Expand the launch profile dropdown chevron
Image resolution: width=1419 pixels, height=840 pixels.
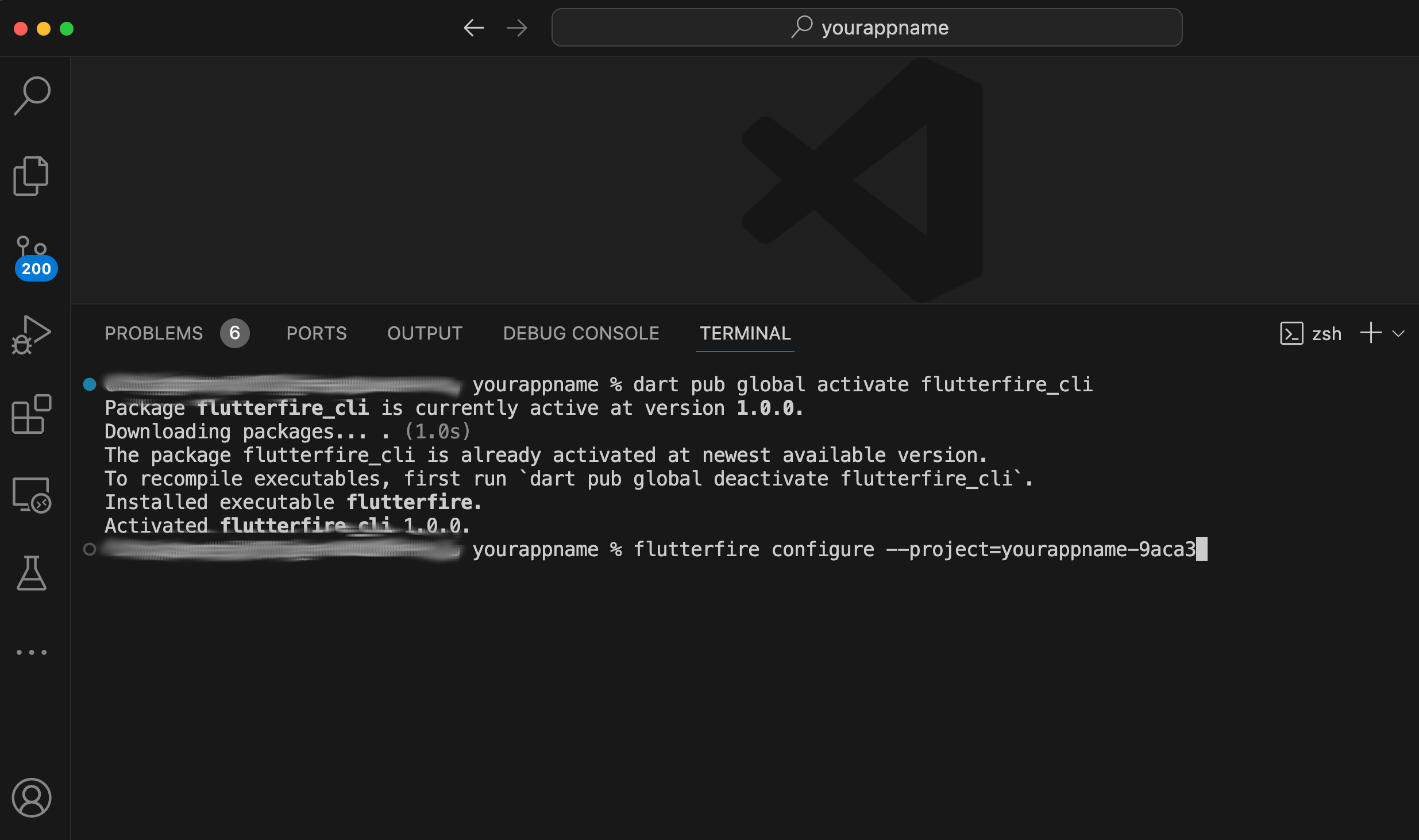coord(1399,333)
